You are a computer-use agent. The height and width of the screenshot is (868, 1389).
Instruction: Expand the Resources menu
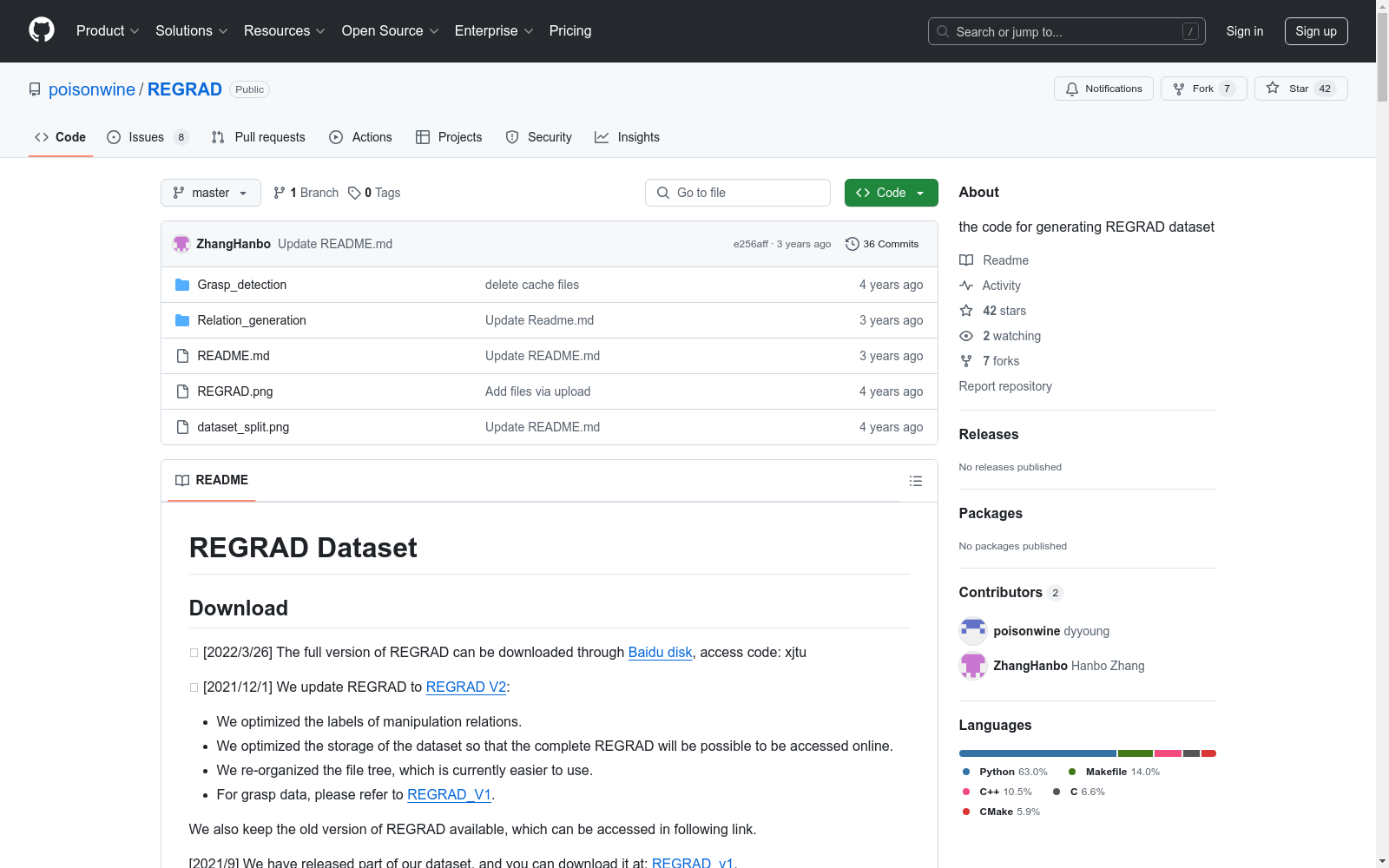click(x=285, y=30)
